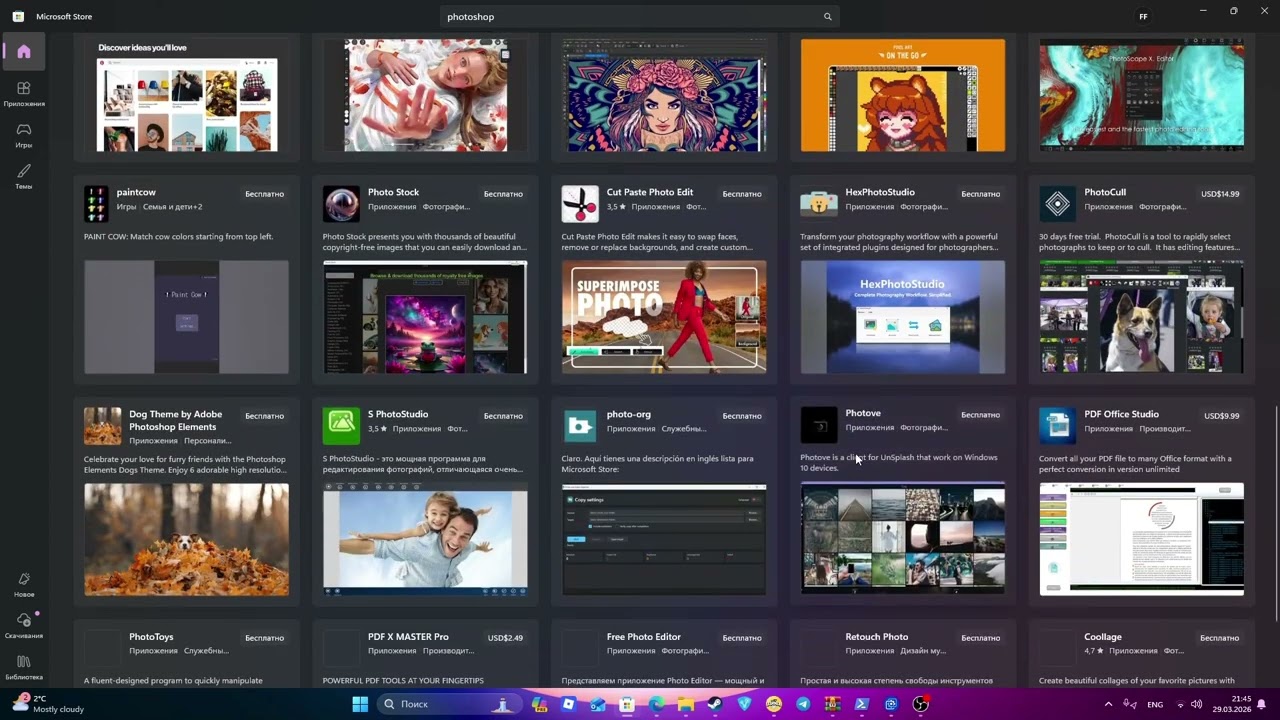Buy PDF Office Studio for USD$9.99
The height and width of the screenshot is (720, 1280).
point(1222,416)
